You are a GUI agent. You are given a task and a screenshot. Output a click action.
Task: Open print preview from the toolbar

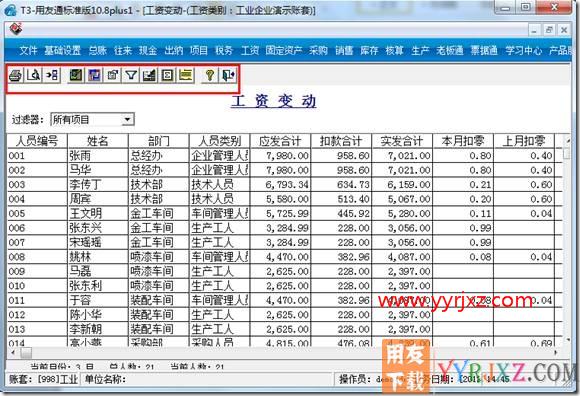[x=34, y=75]
